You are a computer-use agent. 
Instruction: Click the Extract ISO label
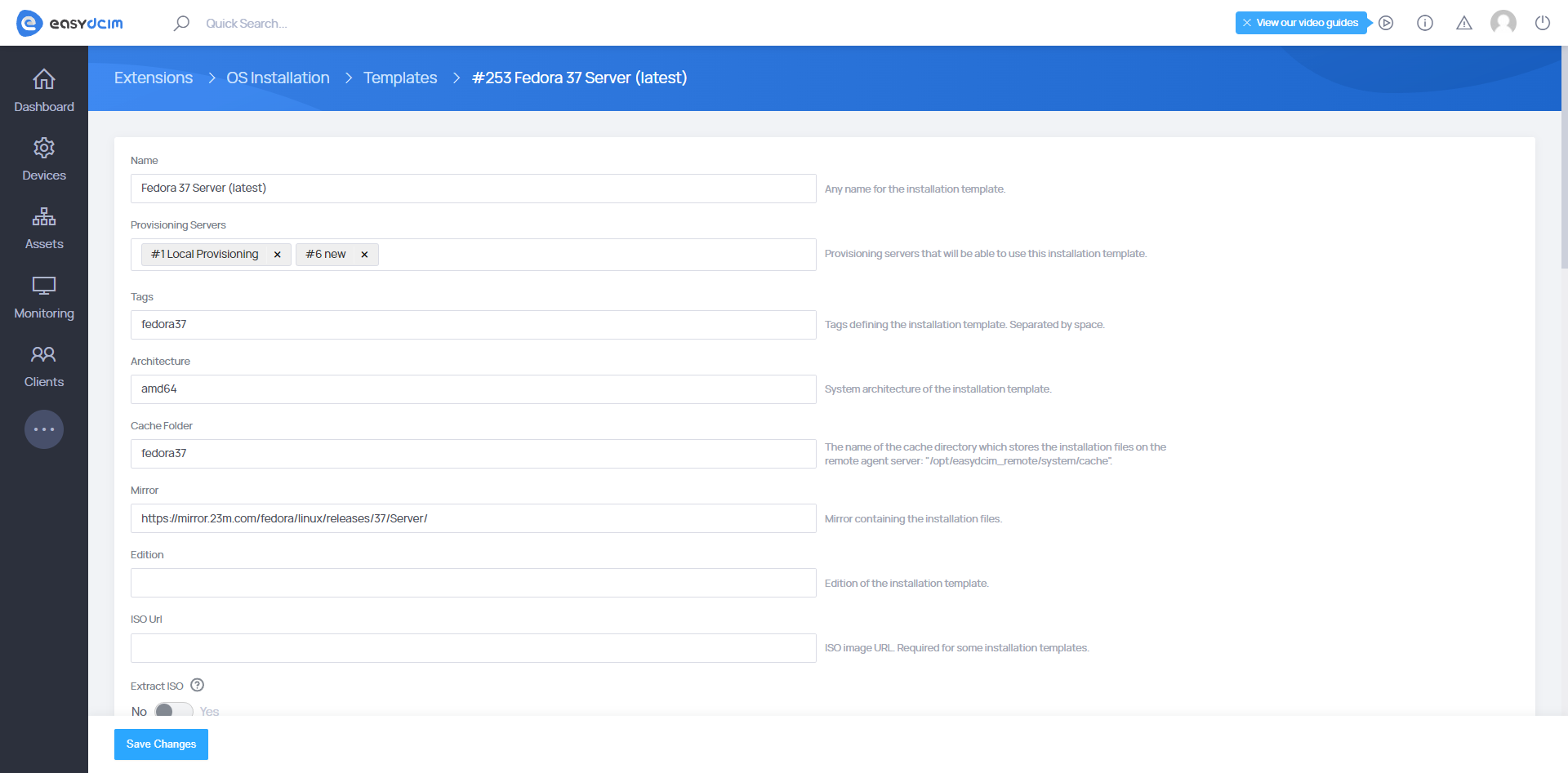coord(157,686)
